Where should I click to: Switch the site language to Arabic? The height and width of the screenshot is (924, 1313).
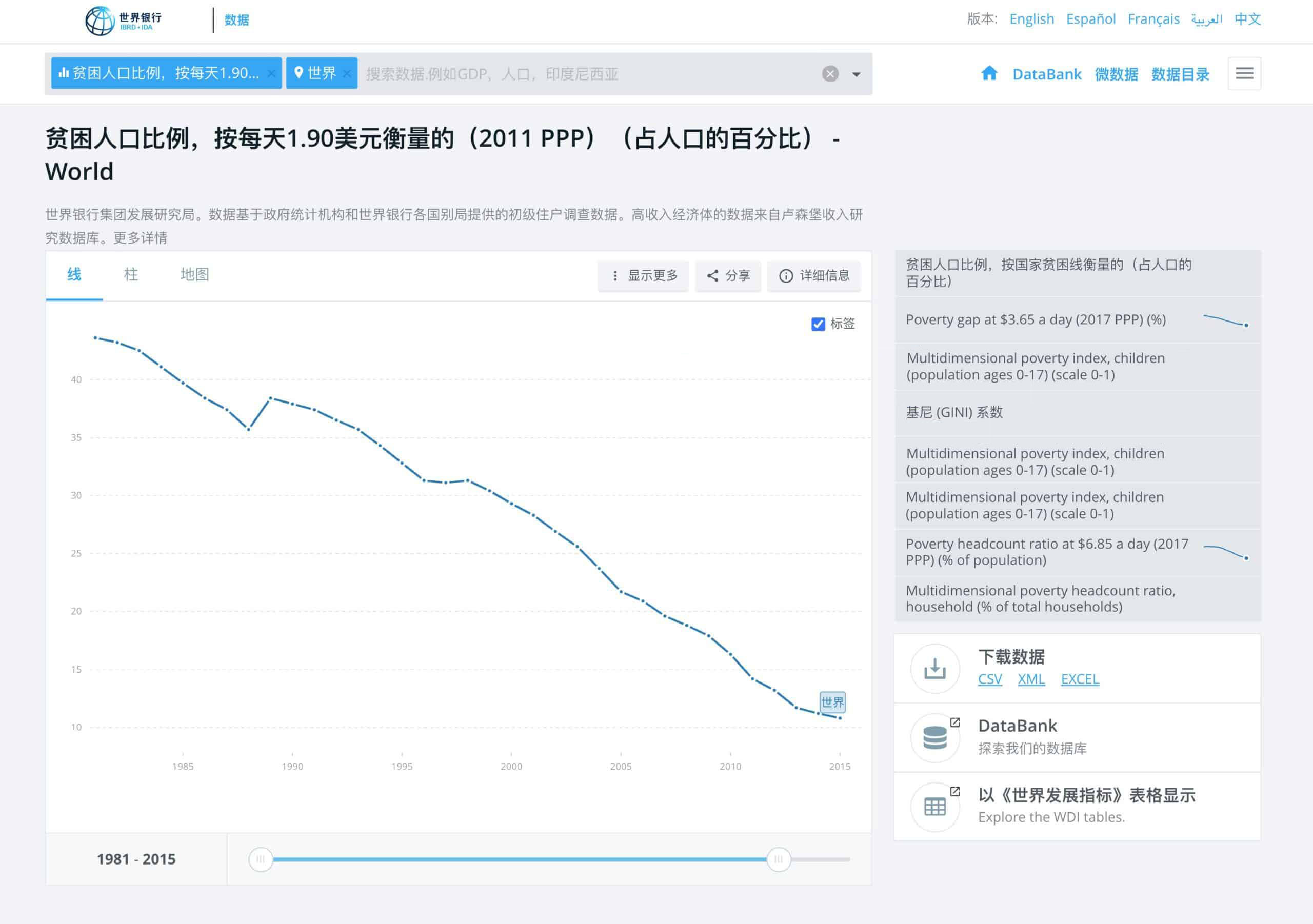pyautogui.click(x=1207, y=19)
